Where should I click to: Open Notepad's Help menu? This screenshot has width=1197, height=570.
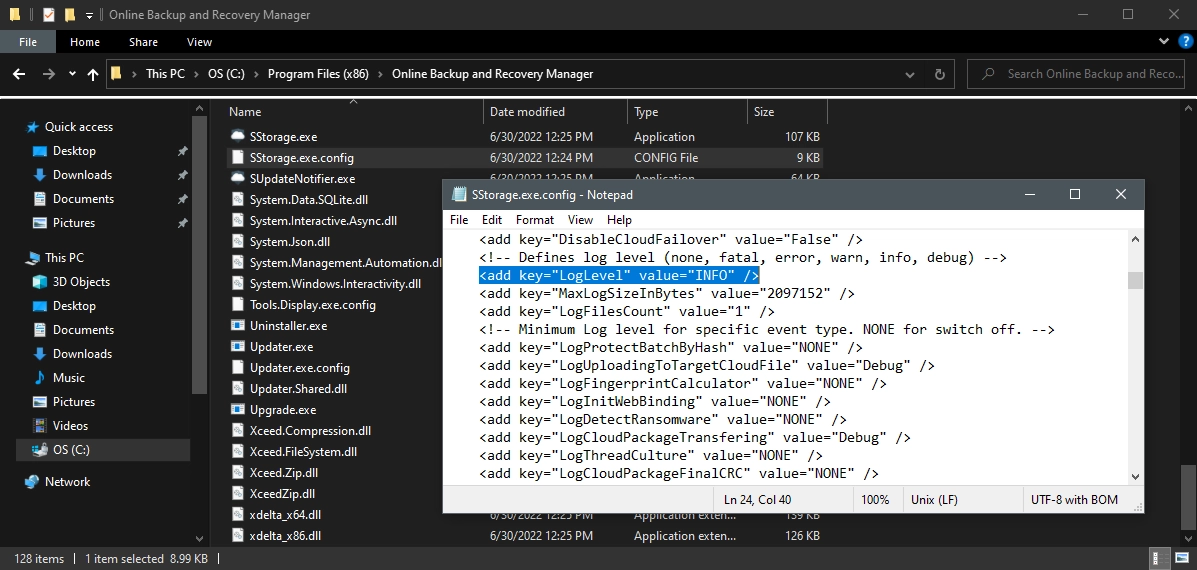pos(619,220)
